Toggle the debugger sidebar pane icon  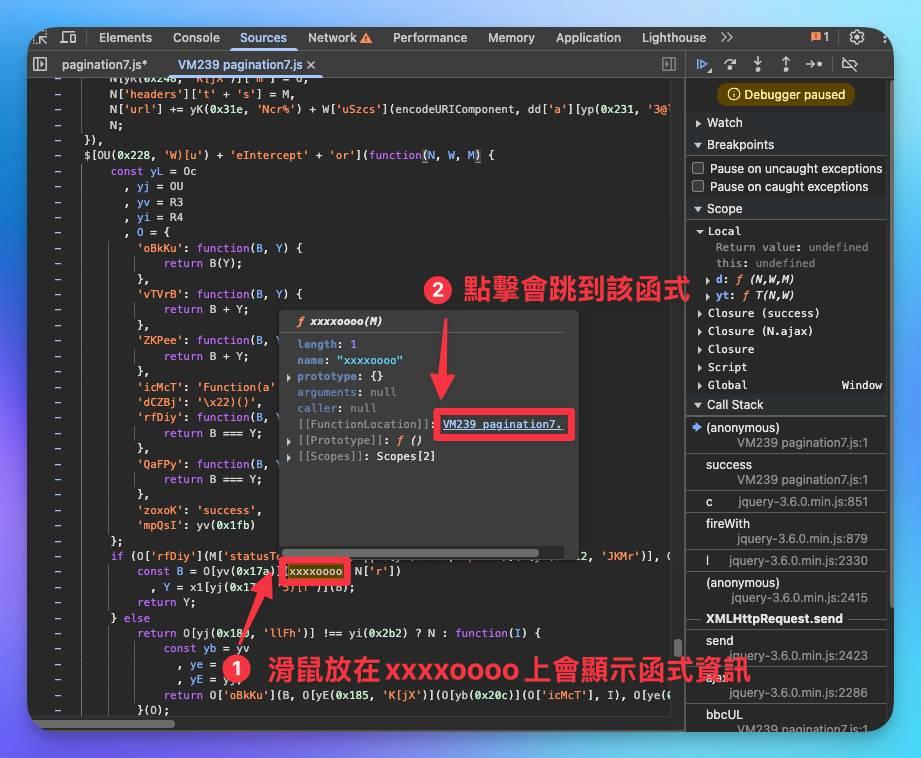[x=668, y=64]
